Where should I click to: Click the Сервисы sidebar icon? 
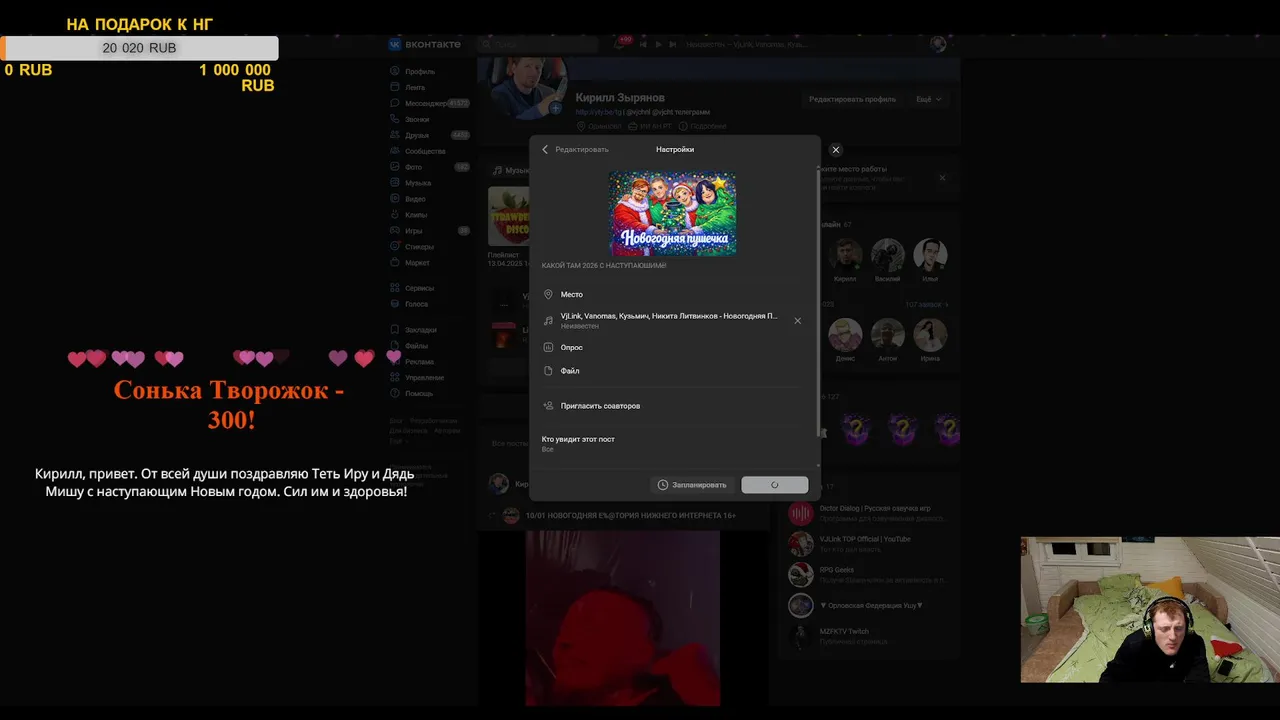pyautogui.click(x=396, y=288)
